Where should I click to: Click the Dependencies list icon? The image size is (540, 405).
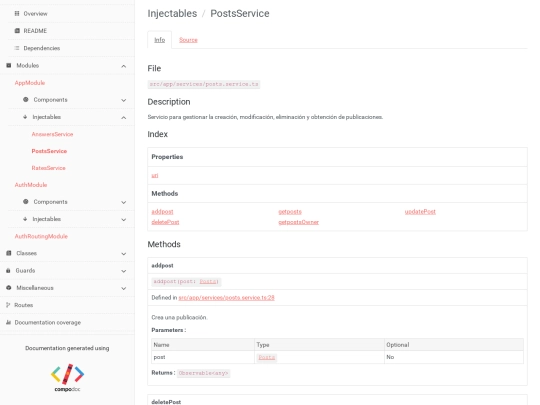17,48
